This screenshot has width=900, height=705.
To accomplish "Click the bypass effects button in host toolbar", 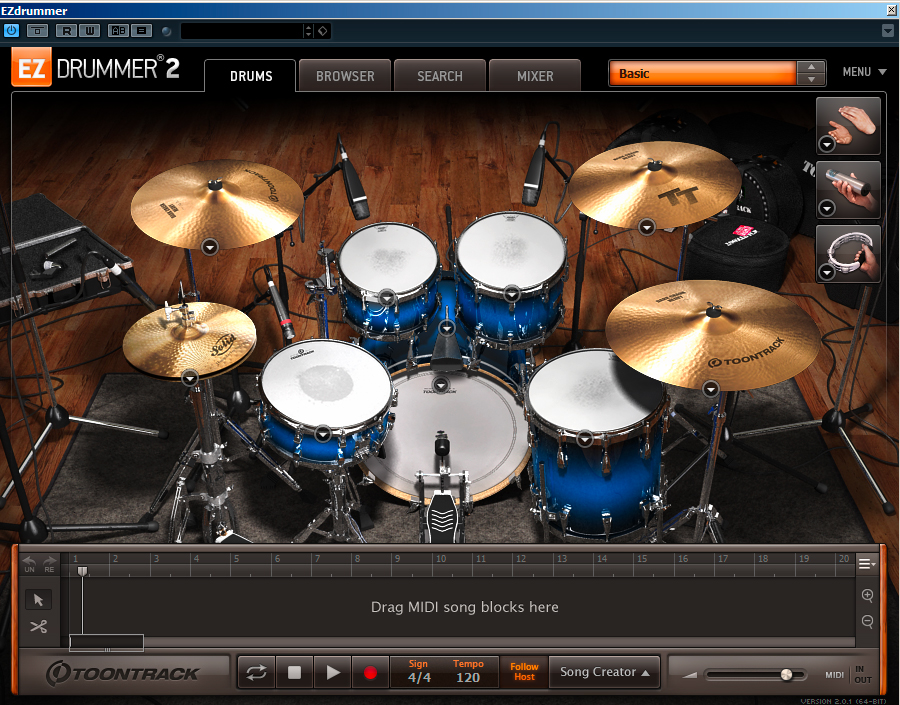I will click(37, 31).
